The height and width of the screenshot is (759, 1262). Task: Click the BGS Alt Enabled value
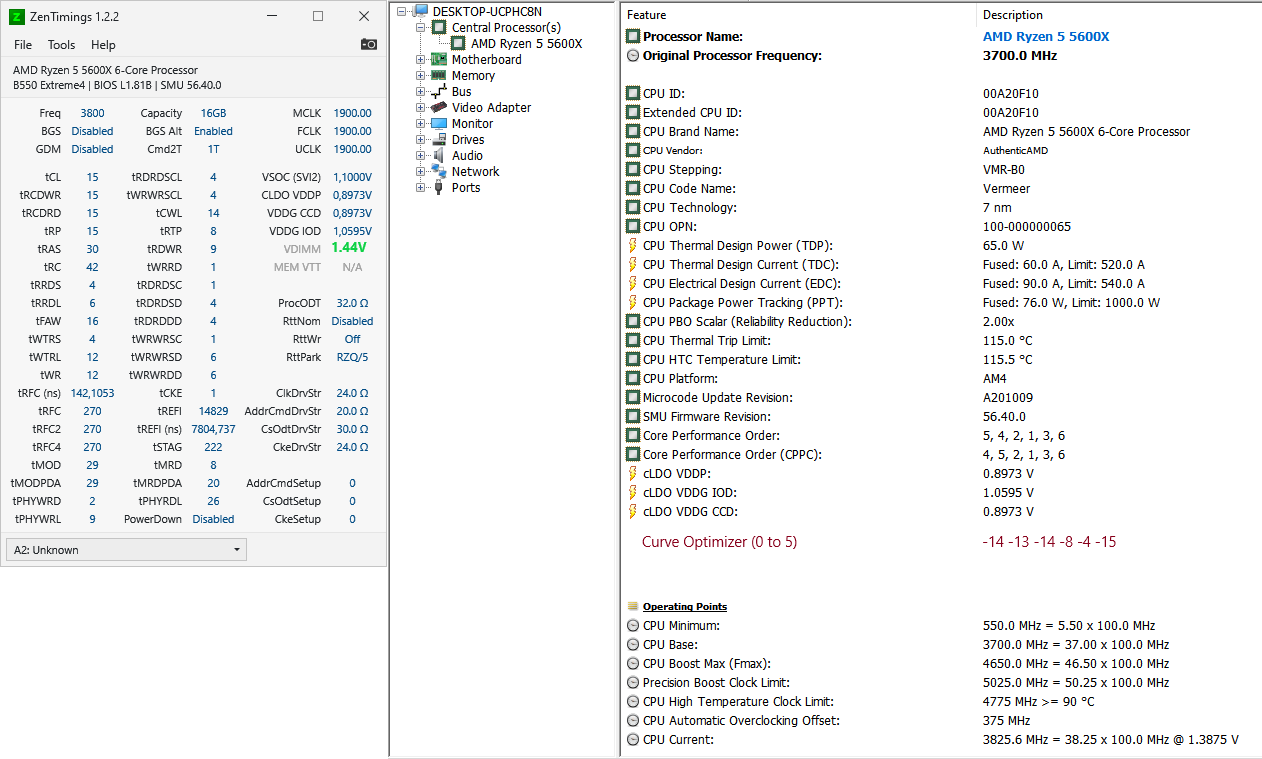(x=213, y=131)
